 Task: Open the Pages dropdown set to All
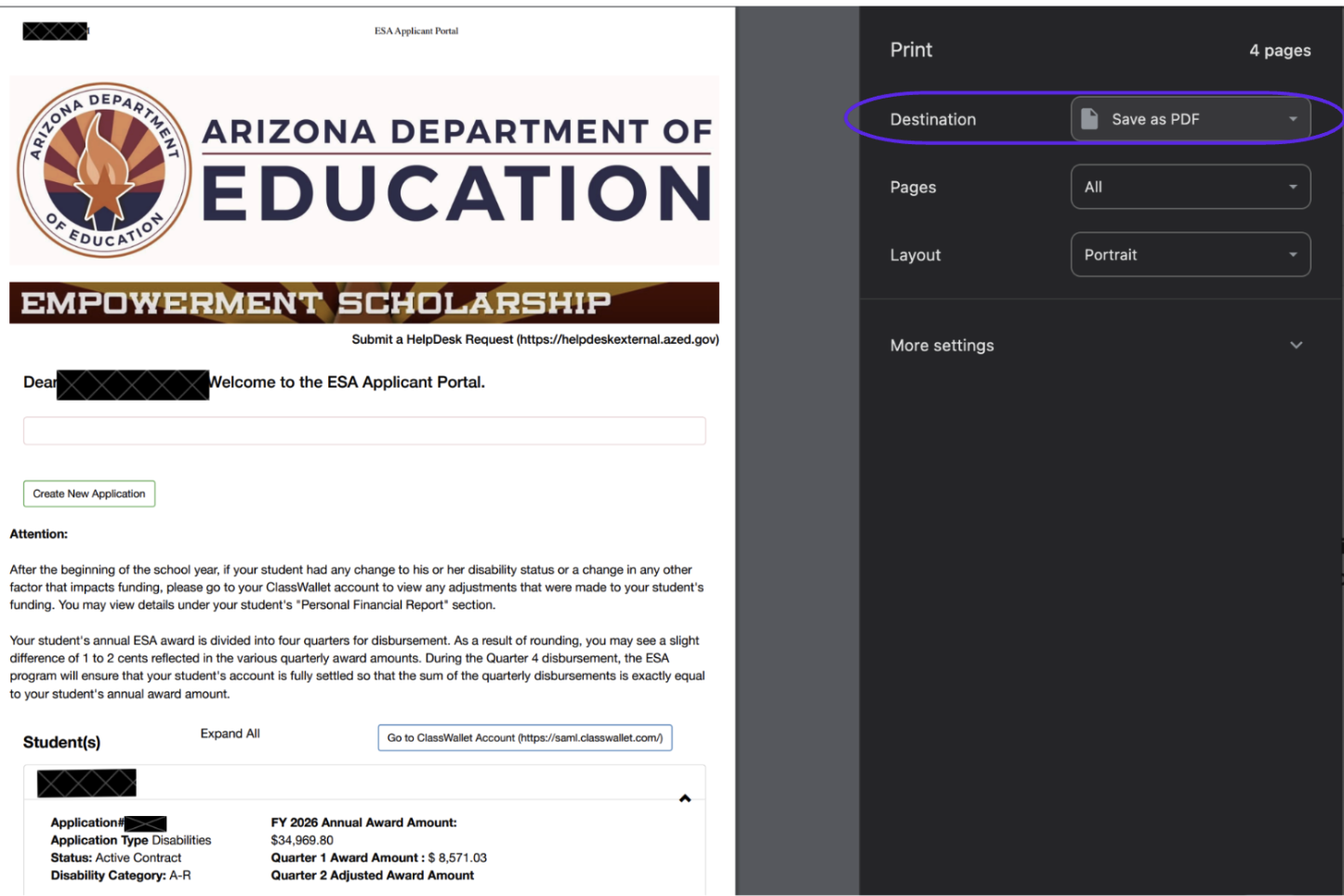1191,187
